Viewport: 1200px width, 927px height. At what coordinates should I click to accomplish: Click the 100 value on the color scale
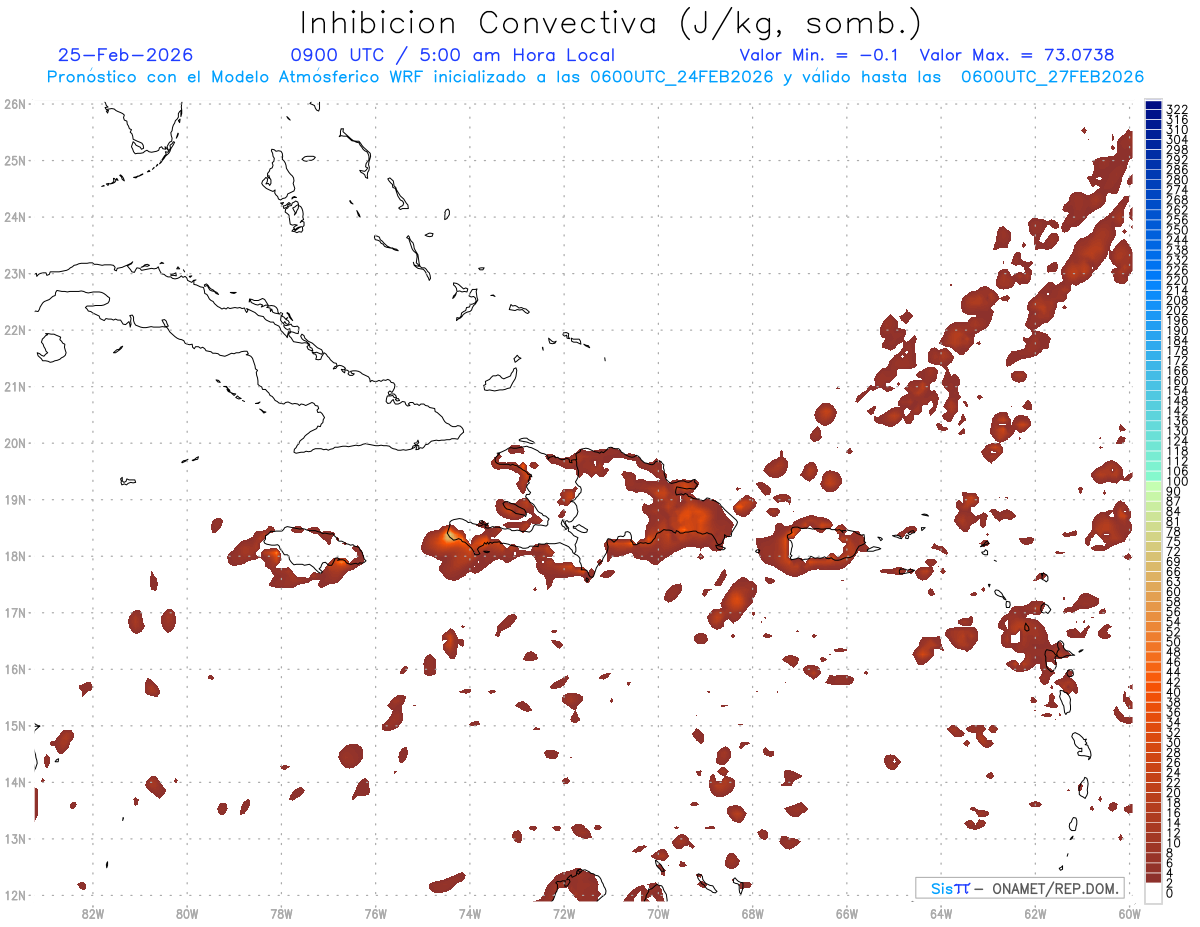click(1177, 482)
